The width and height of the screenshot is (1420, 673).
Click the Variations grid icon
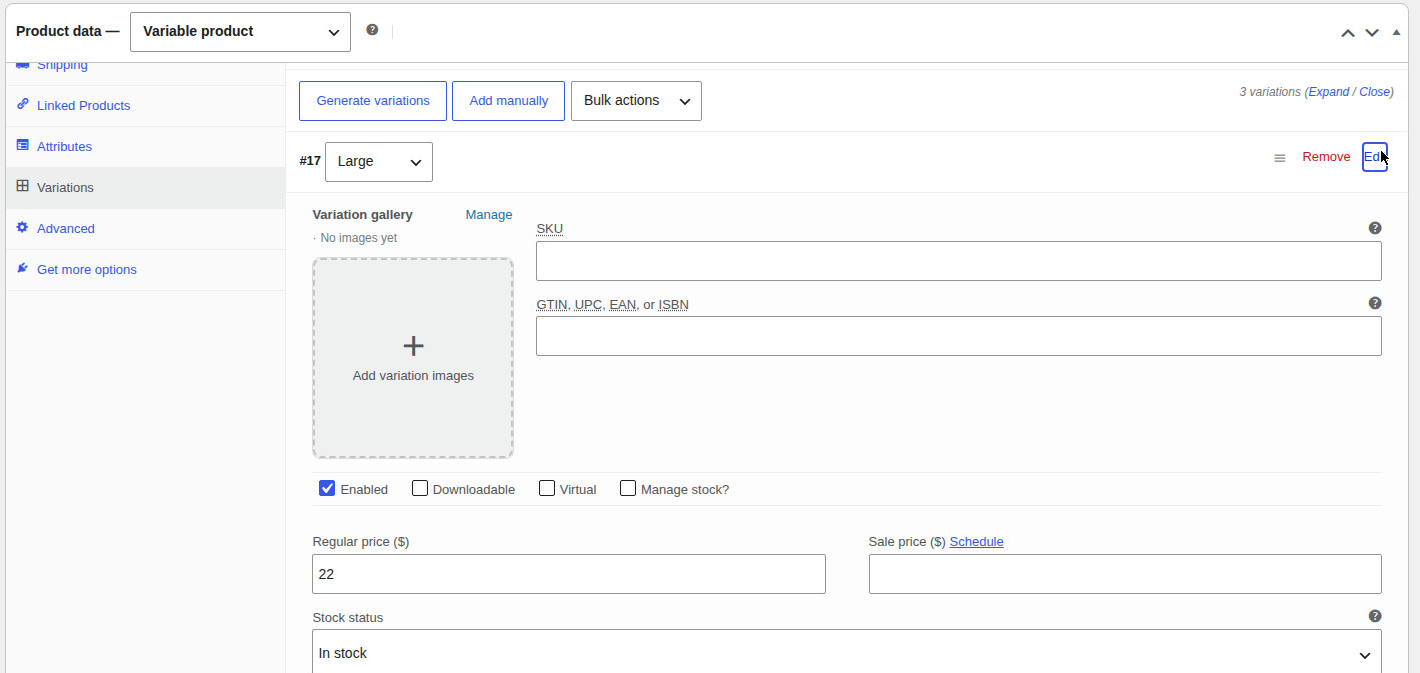(x=23, y=186)
